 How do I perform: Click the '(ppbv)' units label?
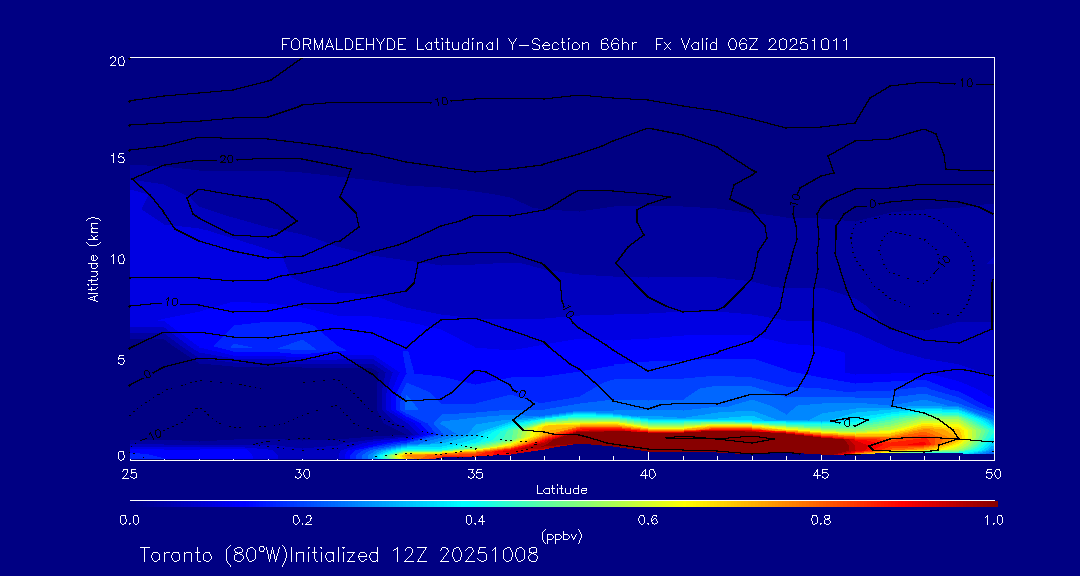[562, 535]
